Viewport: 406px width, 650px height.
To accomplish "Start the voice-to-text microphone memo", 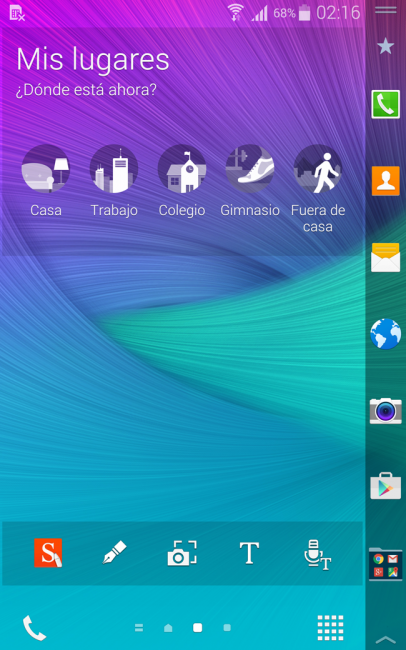I will tap(317, 555).
